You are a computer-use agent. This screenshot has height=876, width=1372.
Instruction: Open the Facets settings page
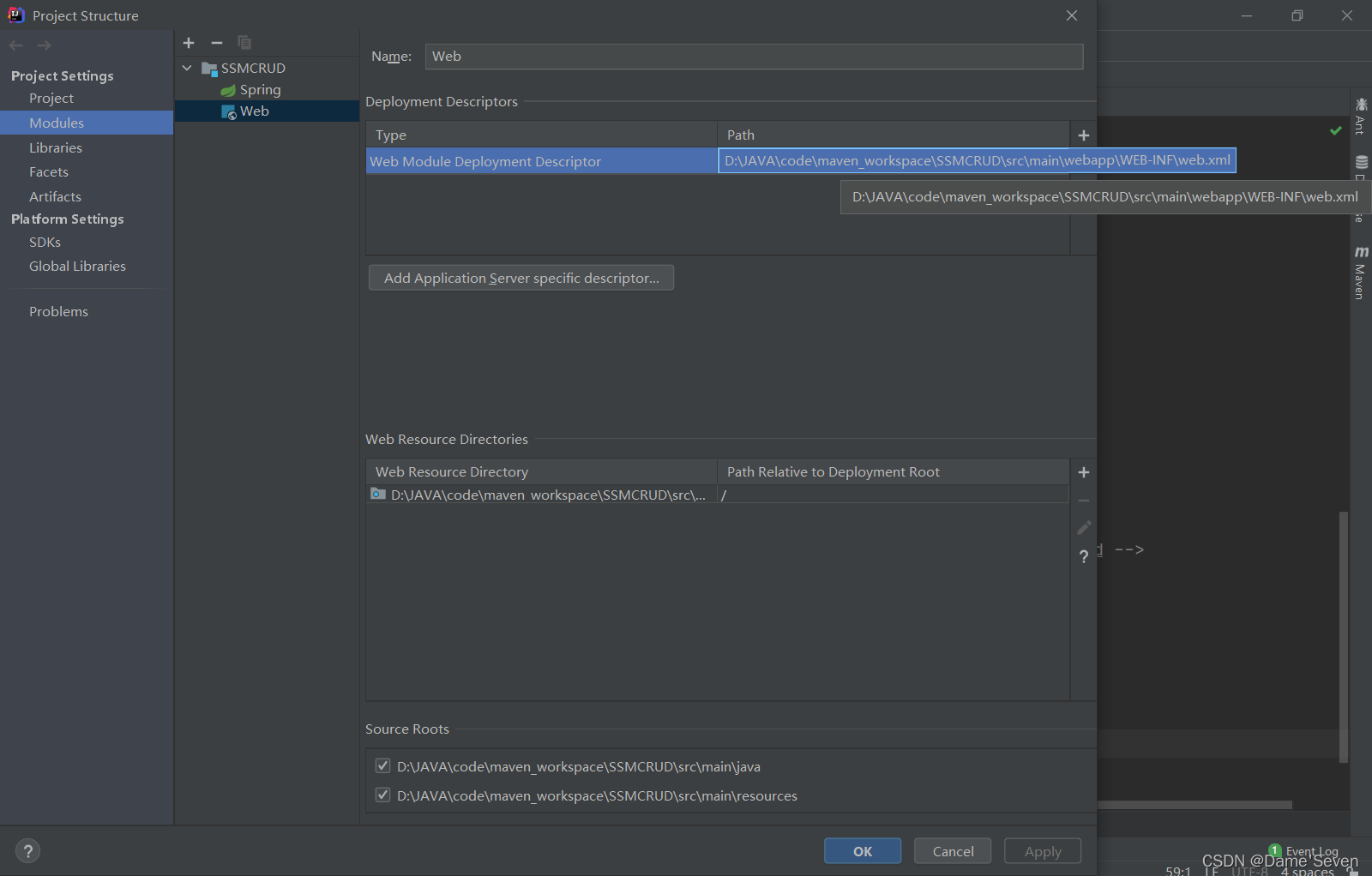coord(49,172)
